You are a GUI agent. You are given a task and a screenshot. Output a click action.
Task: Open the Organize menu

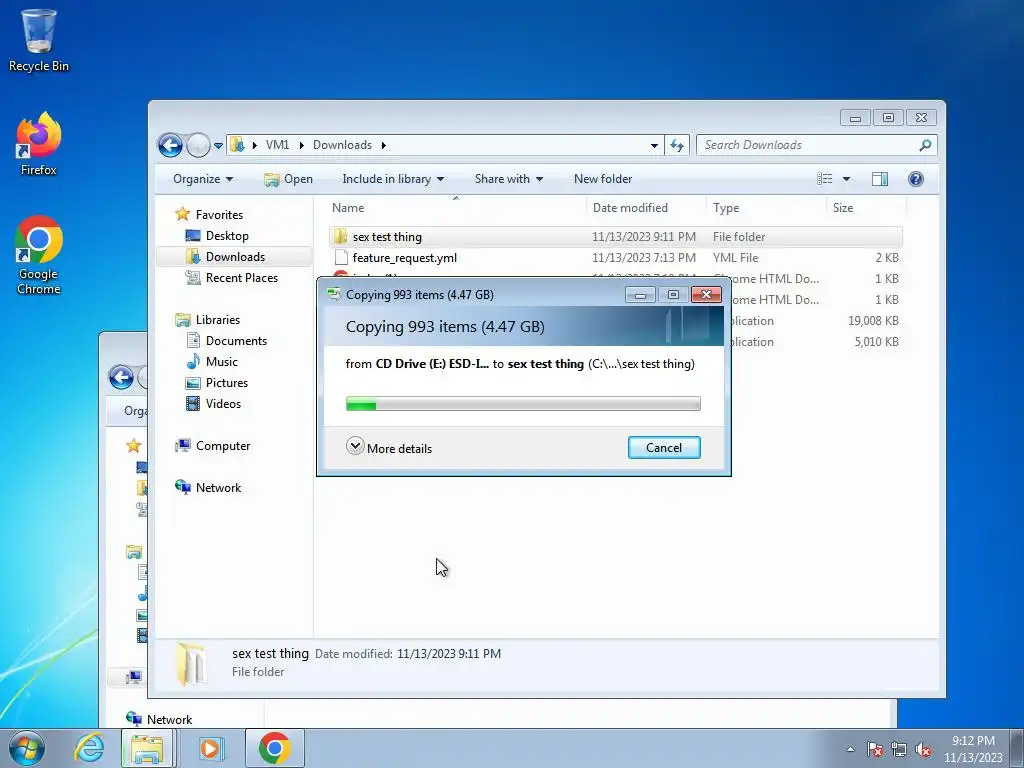click(202, 179)
